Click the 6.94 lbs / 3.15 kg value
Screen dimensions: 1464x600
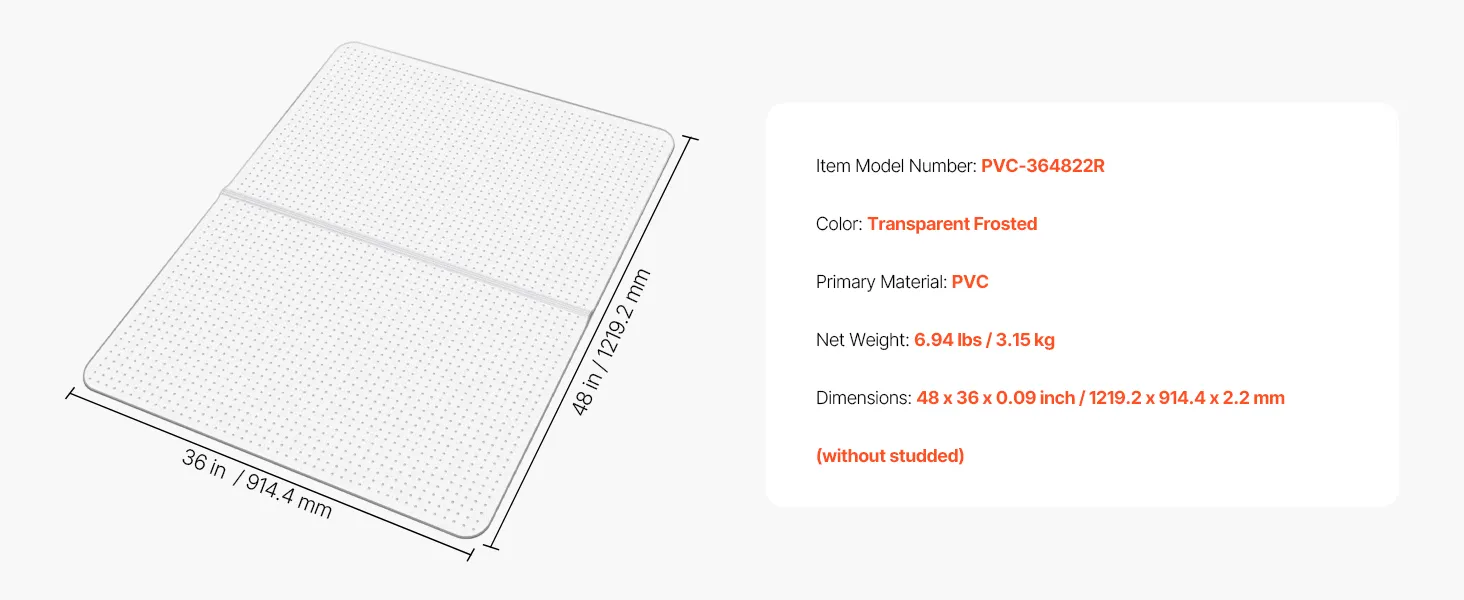[984, 340]
